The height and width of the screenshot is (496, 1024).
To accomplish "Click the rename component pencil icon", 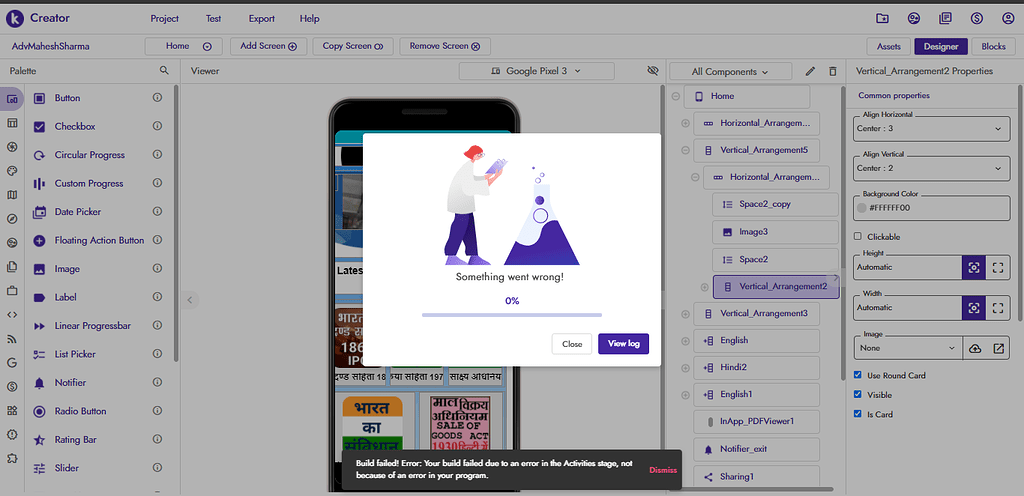I will tap(811, 72).
